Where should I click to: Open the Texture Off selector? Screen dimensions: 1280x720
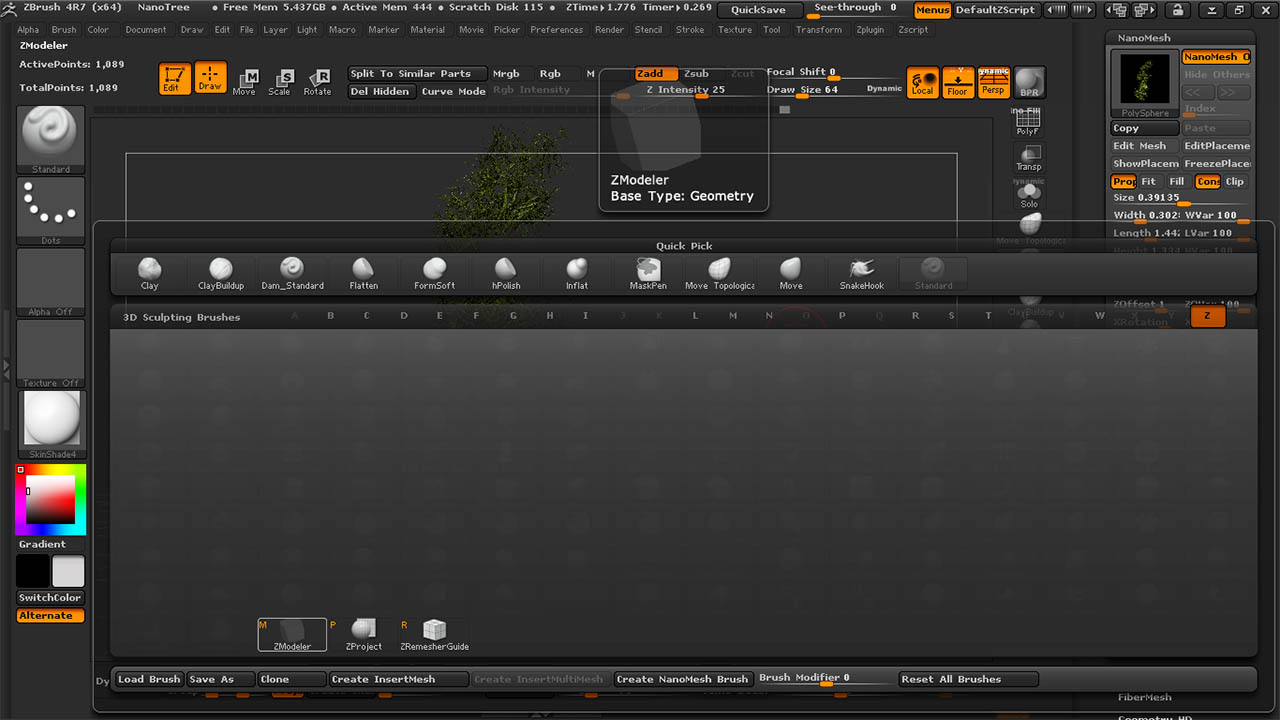click(51, 354)
